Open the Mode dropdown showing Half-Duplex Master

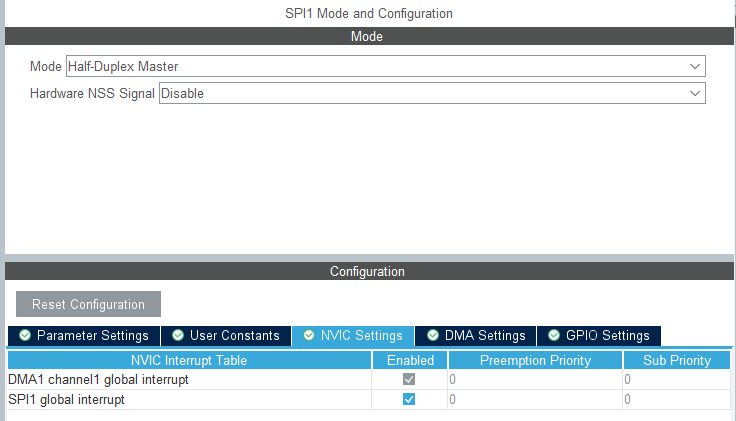click(x=385, y=66)
